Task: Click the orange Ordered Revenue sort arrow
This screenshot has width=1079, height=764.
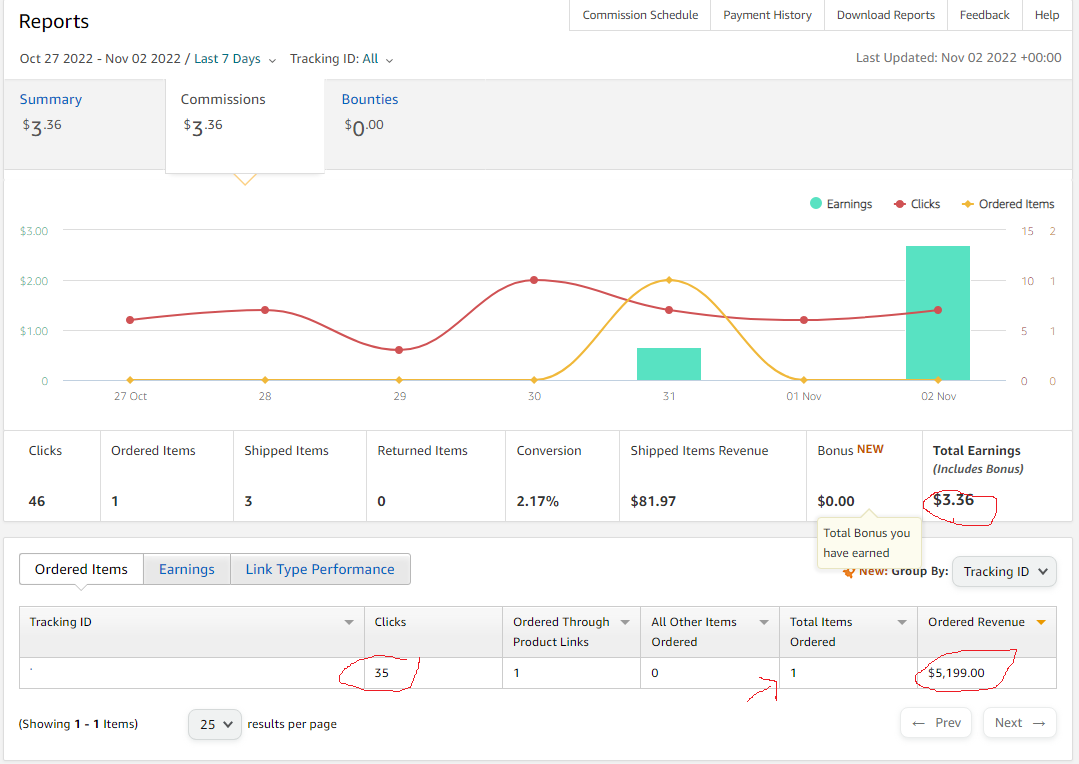Action: (x=1041, y=622)
